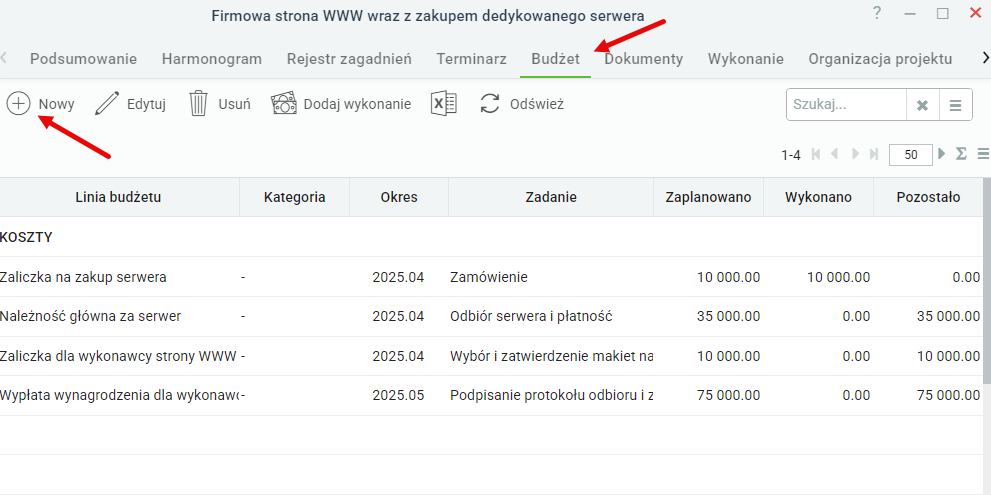This screenshot has height=495, width=991.
Task: Click the Edytuj pencil icon
Action: [107, 104]
